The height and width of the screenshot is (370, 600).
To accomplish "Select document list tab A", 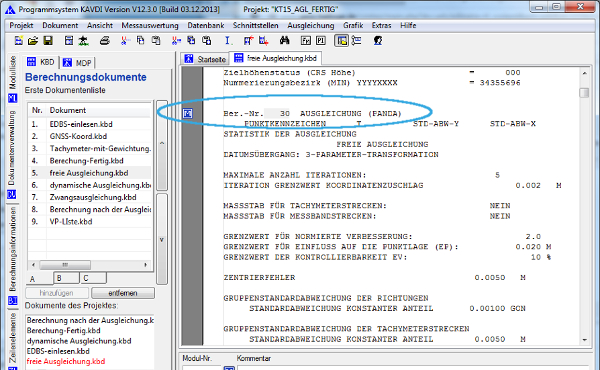I will tap(39, 278).
